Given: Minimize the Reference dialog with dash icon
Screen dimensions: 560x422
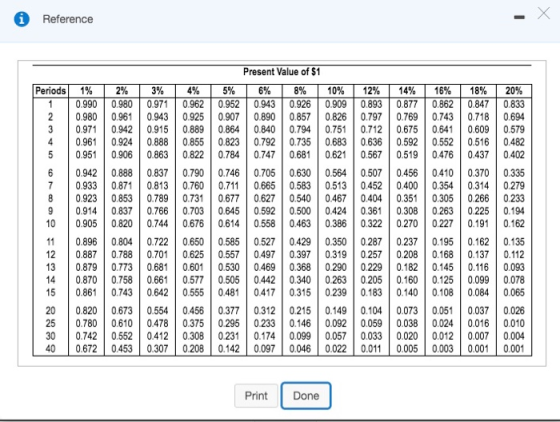Looking at the screenshot, I should point(520,17).
